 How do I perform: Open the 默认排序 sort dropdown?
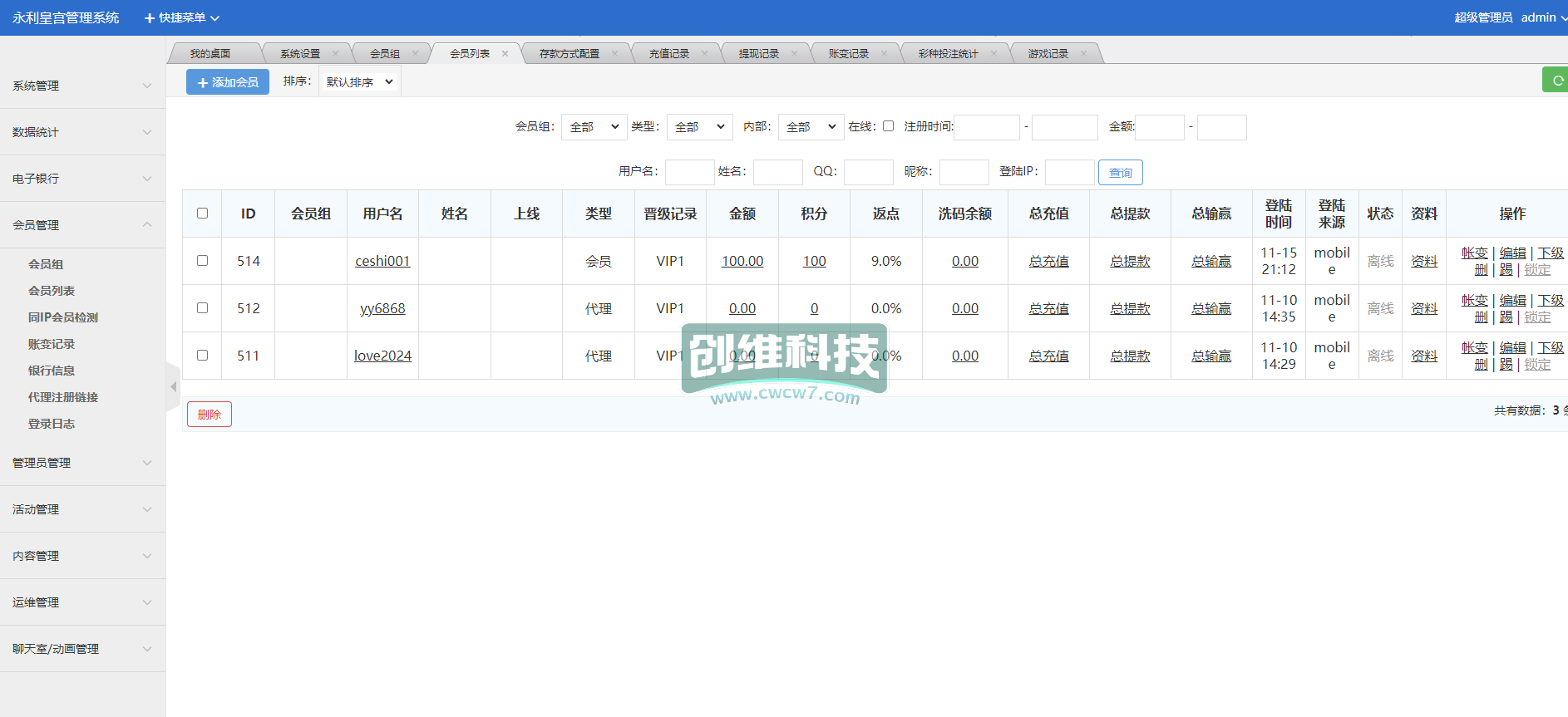click(359, 81)
